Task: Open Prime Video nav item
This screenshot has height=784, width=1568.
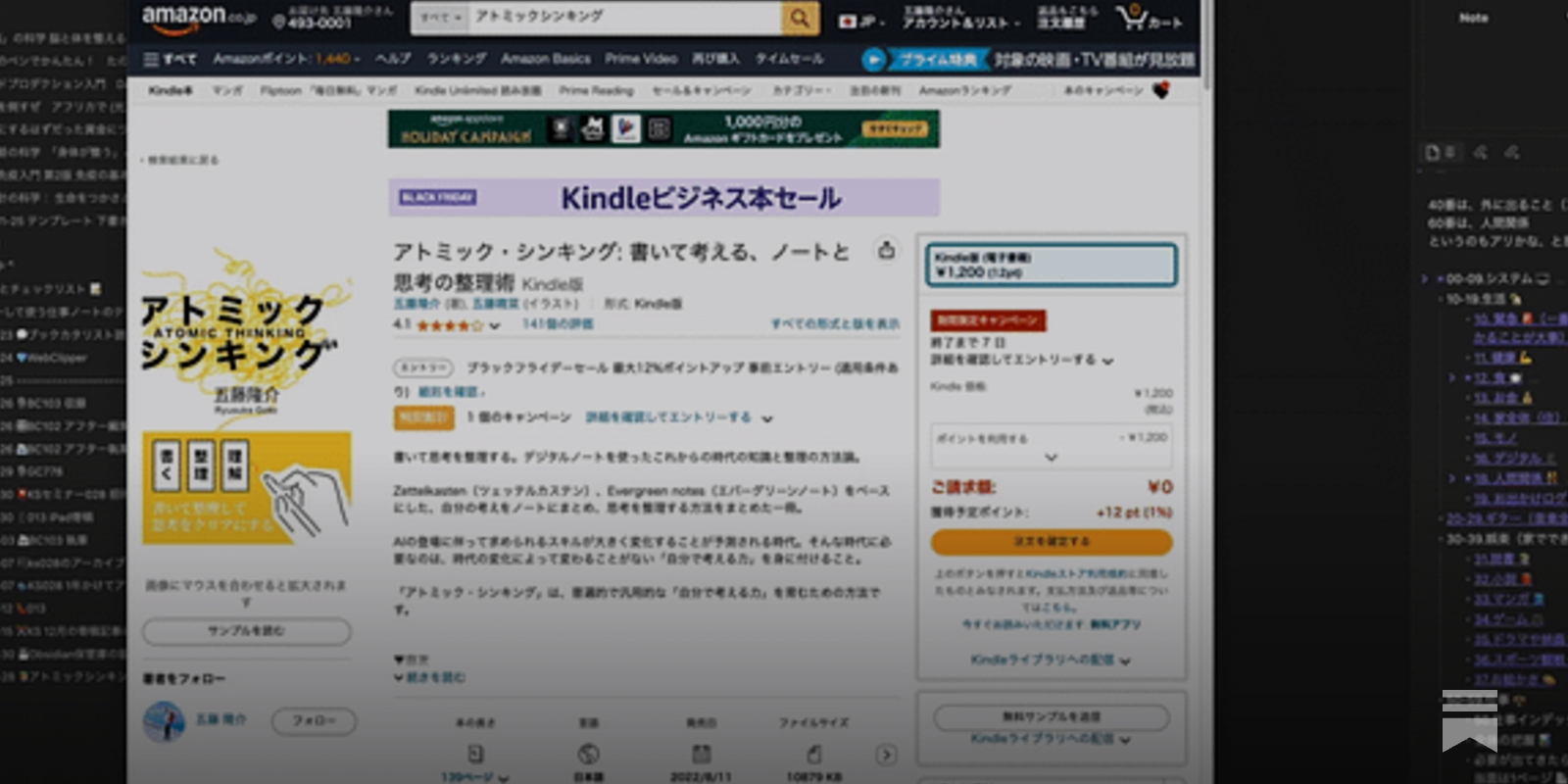Action: click(641, 59)
